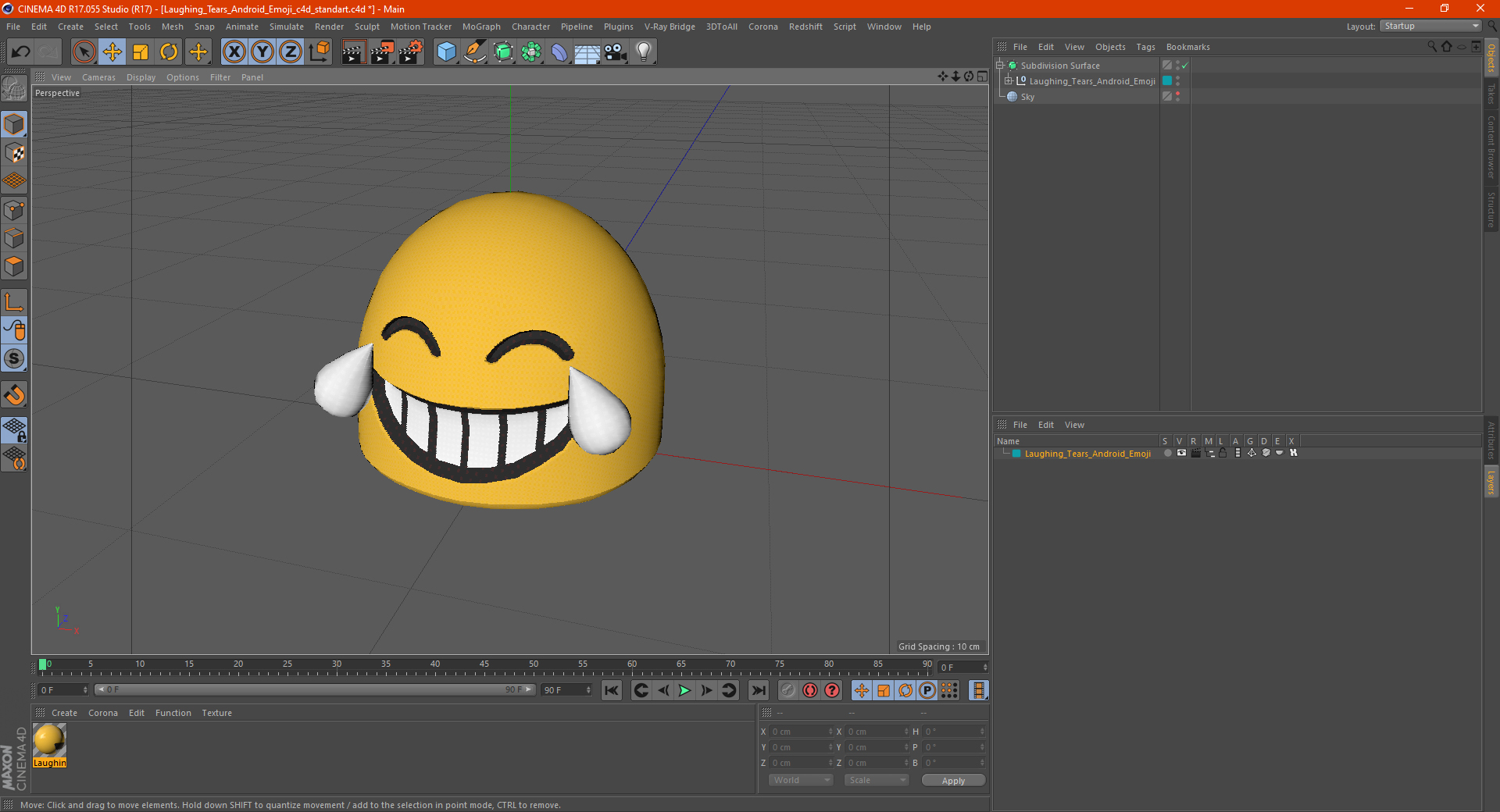Enable the Axis mode L icon
The width and height of the screenshot is (1500, 812).
click(x=15, y=302)
